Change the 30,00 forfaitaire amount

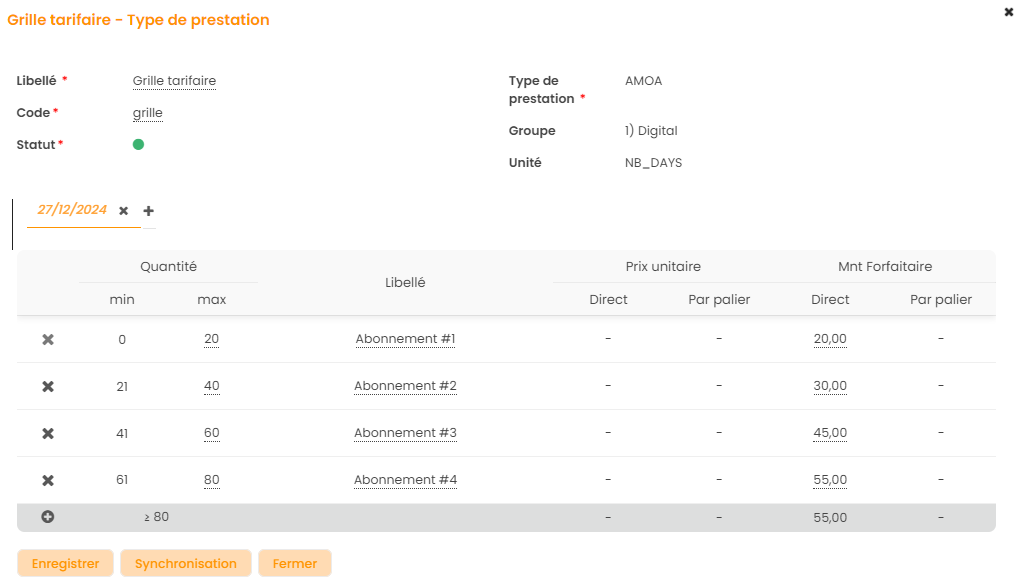(830, 386)
